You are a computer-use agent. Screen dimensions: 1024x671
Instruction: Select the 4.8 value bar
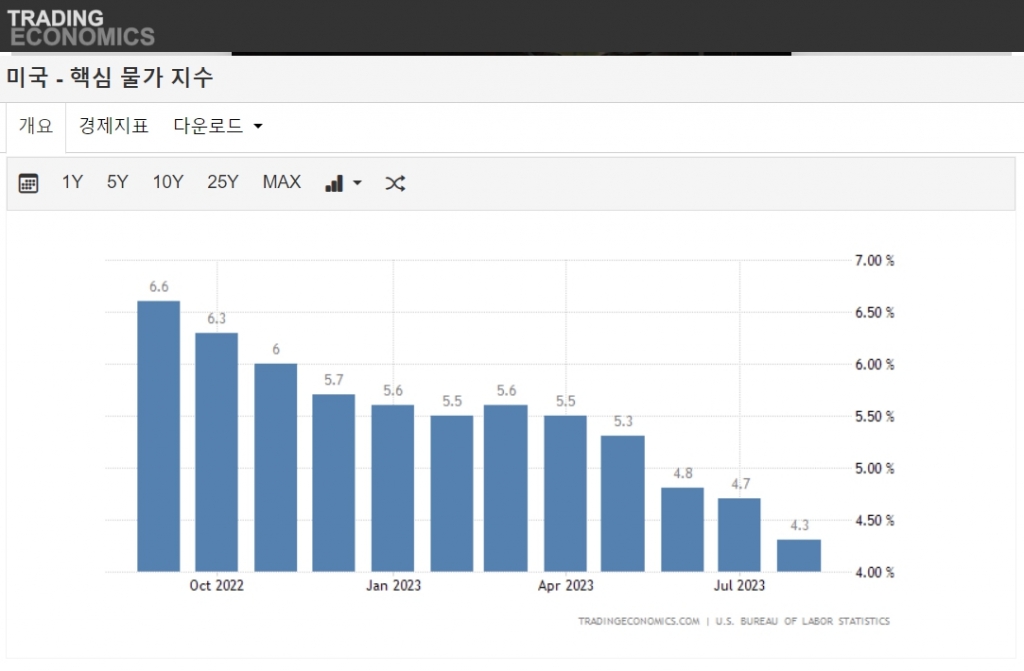tap(682, 529)
